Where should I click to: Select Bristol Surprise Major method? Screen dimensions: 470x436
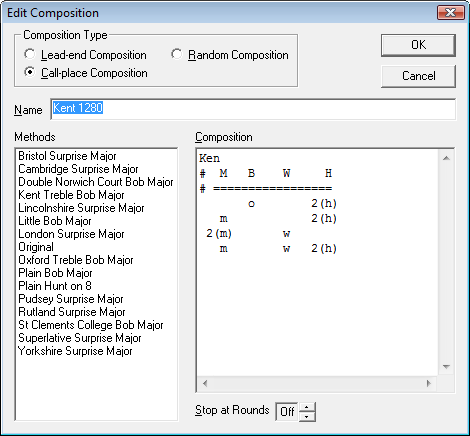[x=67, y=156]
